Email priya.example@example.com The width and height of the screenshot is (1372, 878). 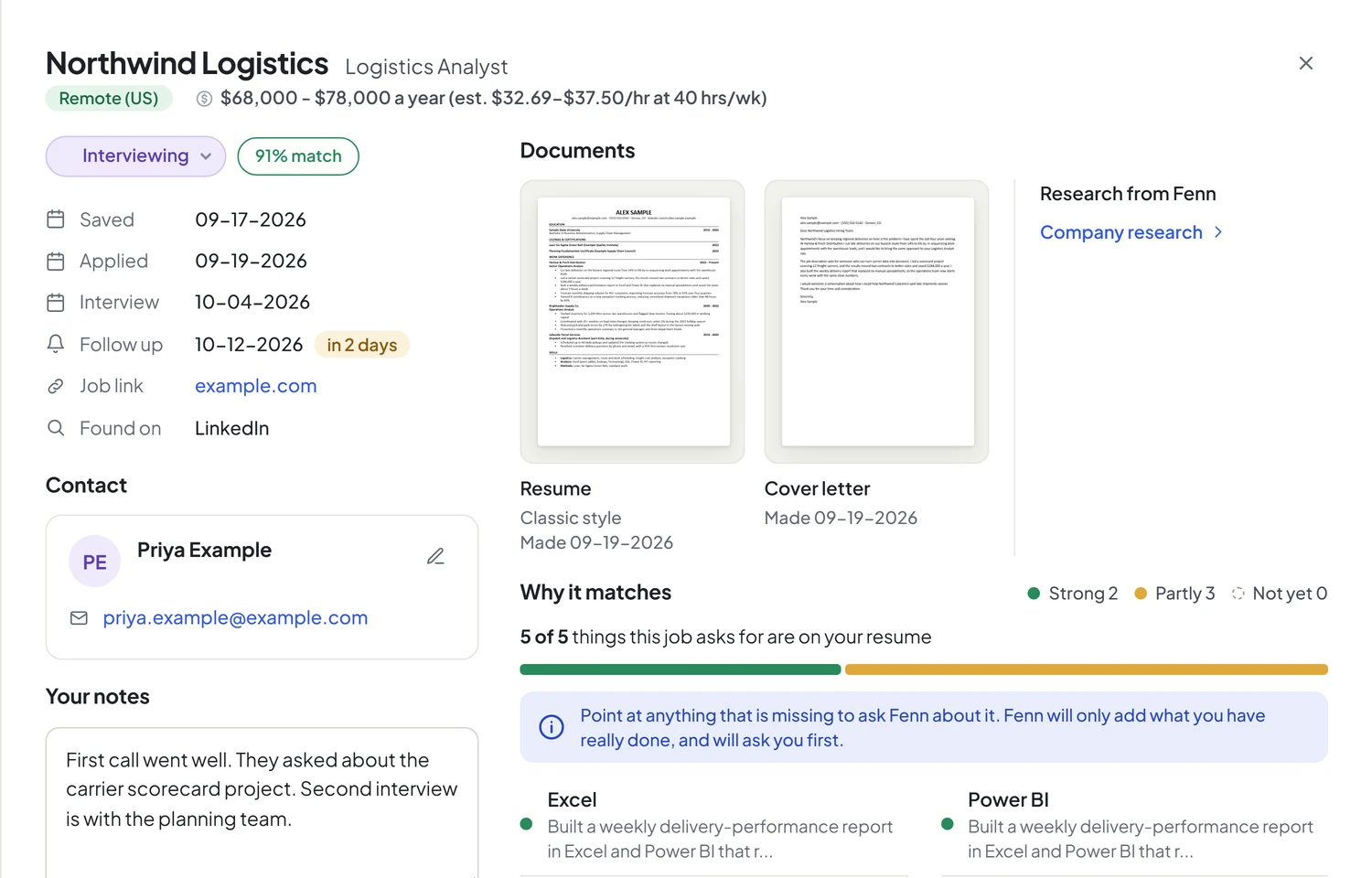point(236,618)
